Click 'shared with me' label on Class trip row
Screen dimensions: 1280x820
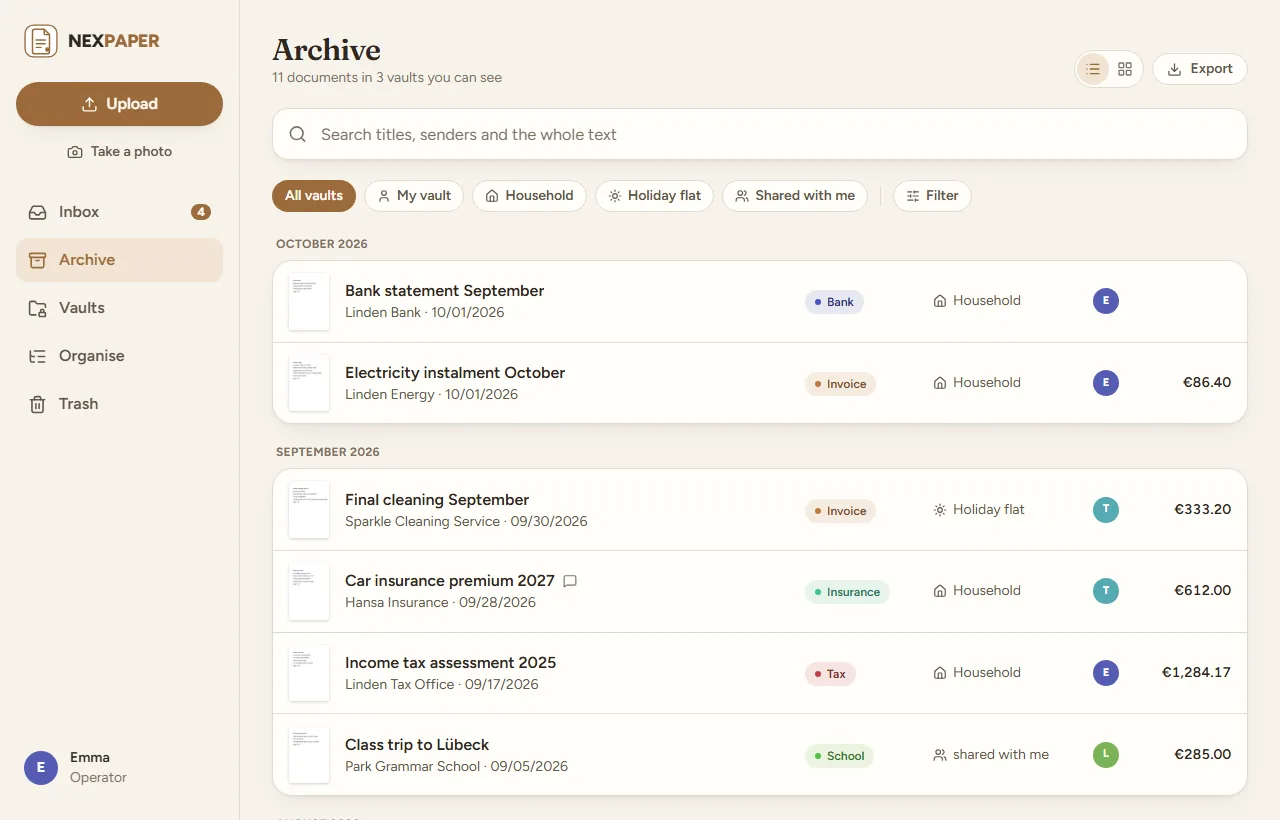point(991,755)
